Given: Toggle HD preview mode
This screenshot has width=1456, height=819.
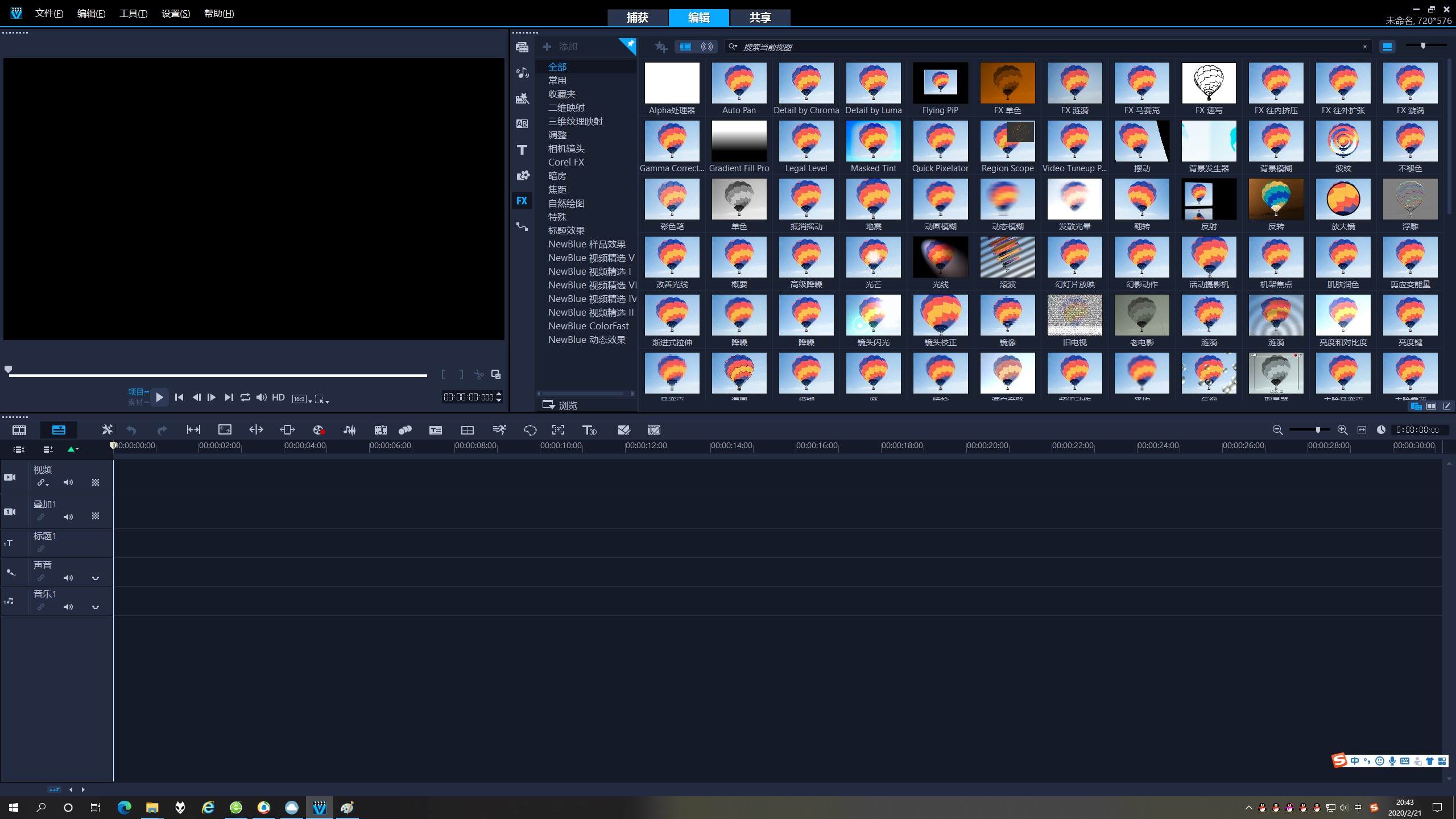Looking at the screenshot, I should tap(278, 397).
